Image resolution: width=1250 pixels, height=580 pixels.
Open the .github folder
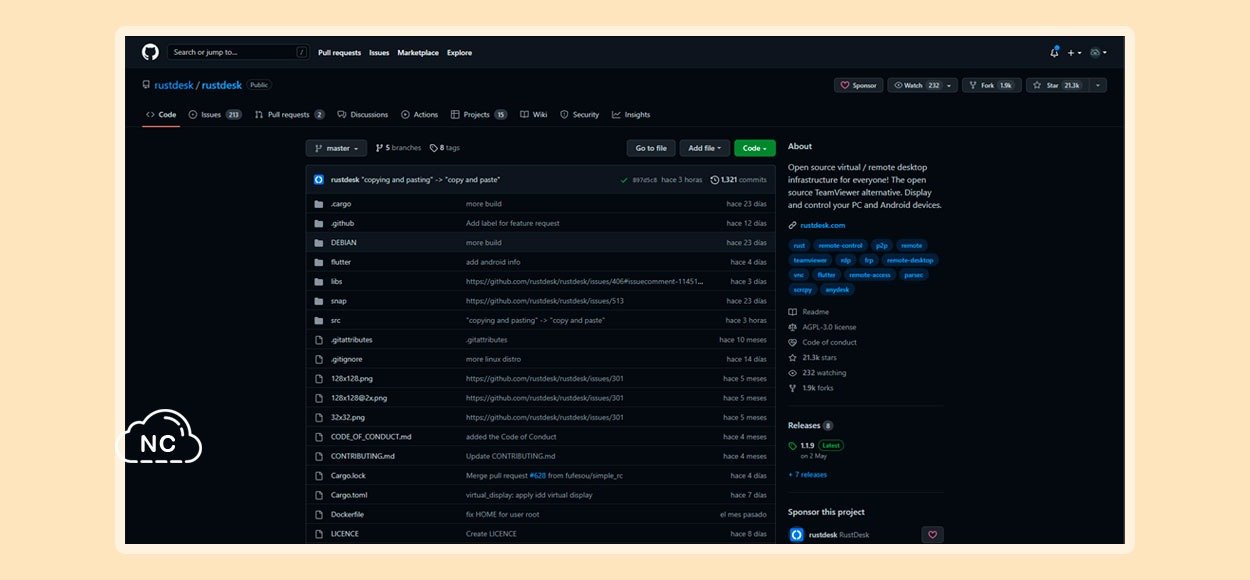[342, 223]
